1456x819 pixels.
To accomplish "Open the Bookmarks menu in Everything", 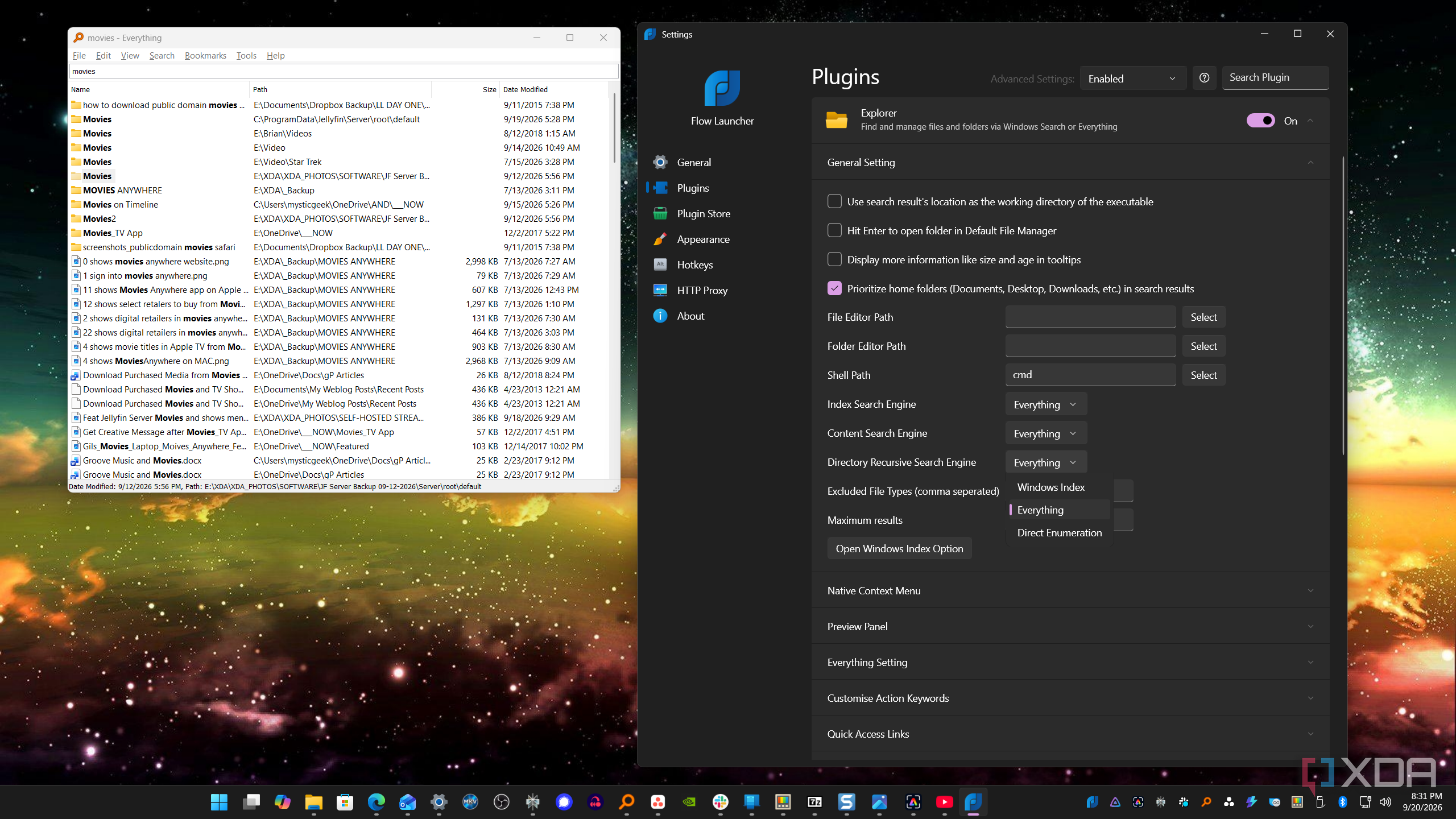I will pyautogui.click(x=205, y=55).
